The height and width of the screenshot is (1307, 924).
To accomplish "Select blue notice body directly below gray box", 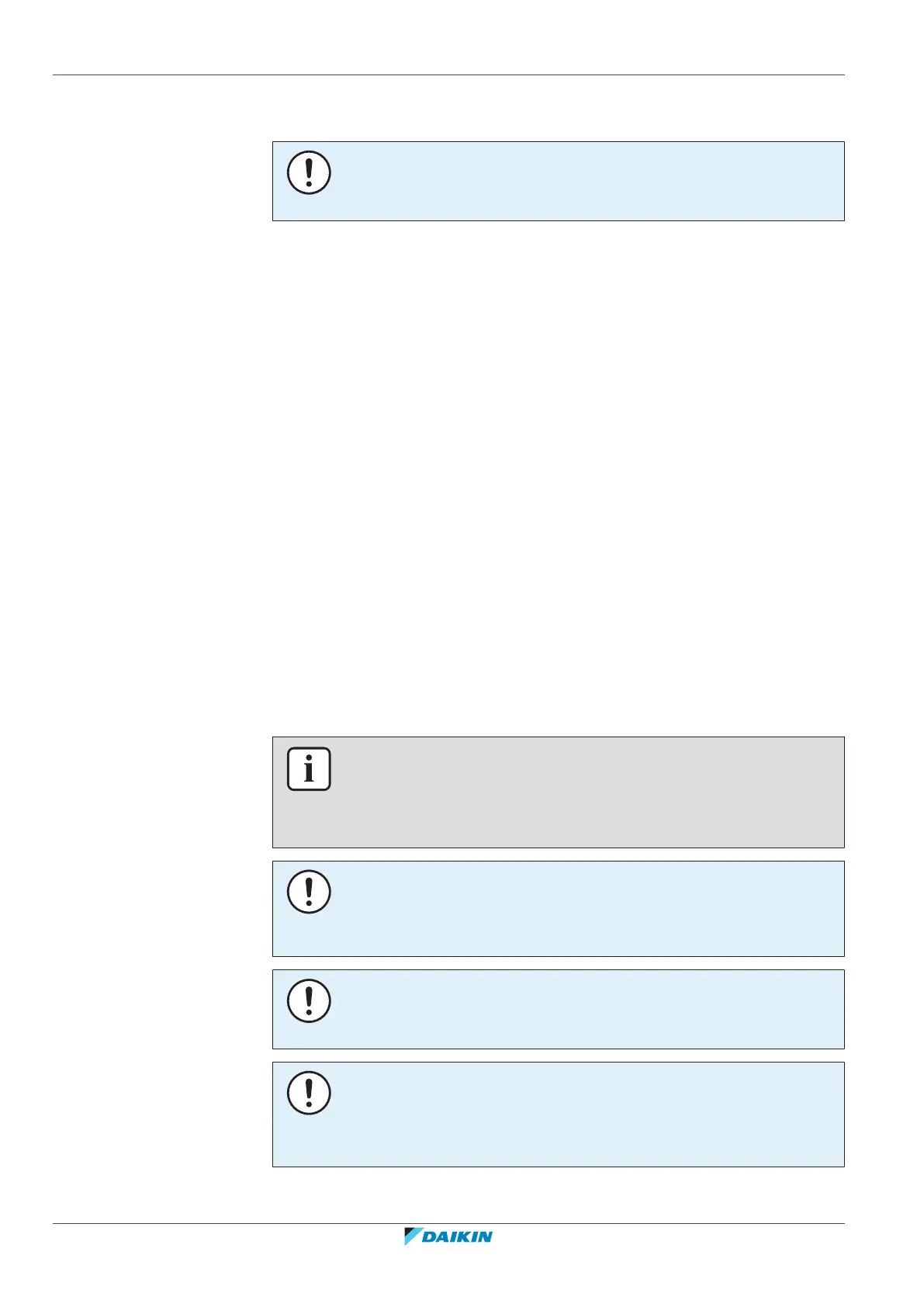I will coord(558,908).
